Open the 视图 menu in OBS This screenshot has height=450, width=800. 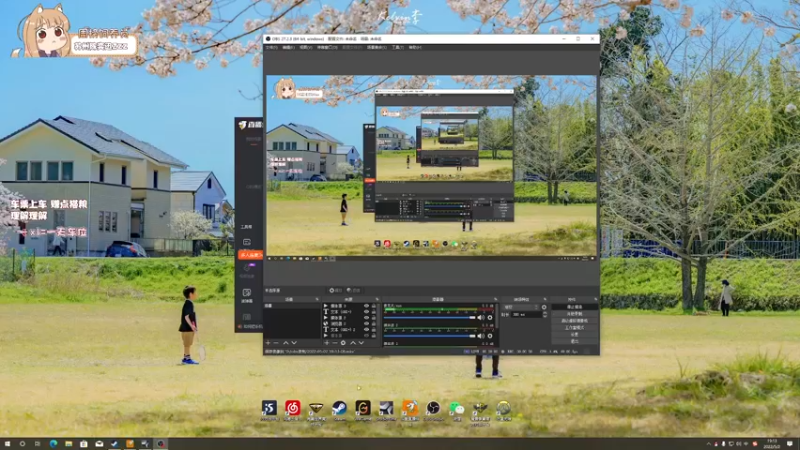(306, 47)
